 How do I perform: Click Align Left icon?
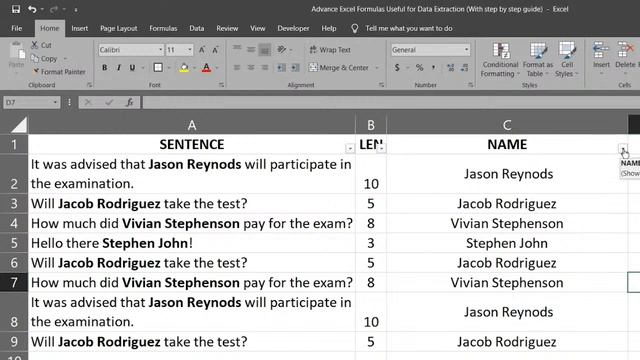(x=237, y=67)
